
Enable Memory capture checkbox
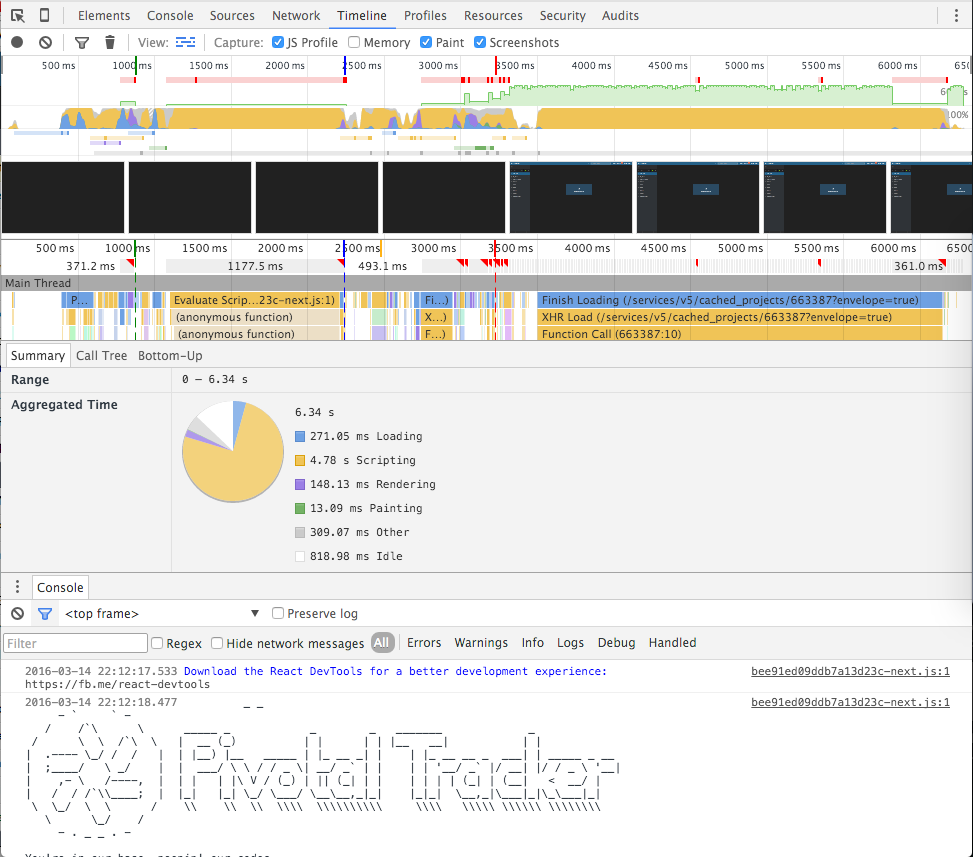point(354,42)
